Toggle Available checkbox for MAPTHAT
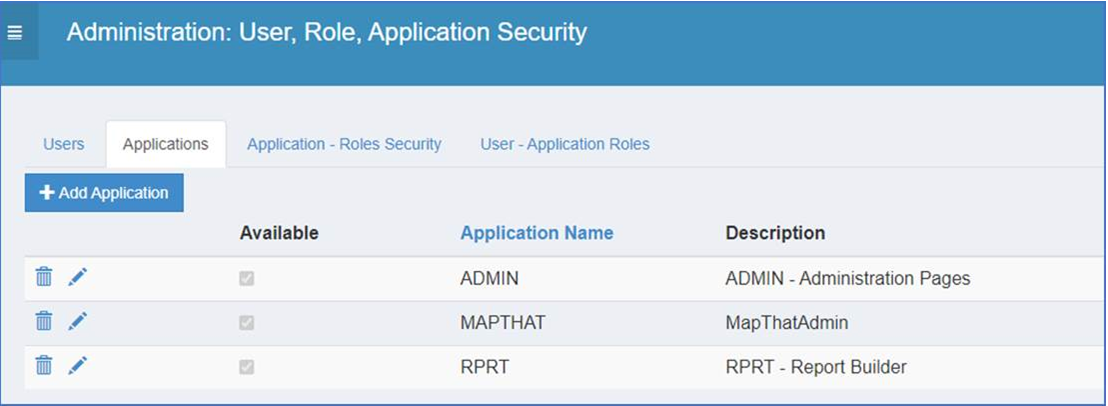The image size is (1108, 406). coord(247,323)
